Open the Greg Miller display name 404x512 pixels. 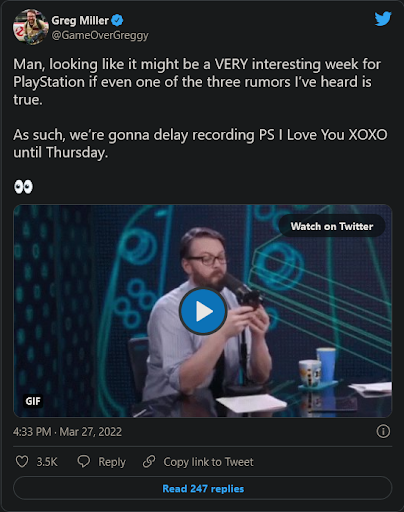tap(80, 20)
